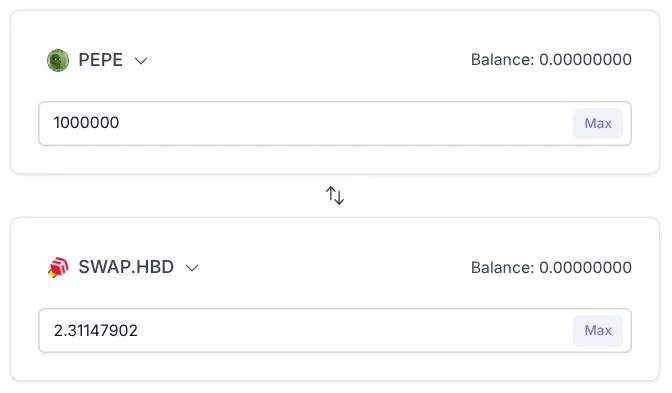
Task: Click Max button in PEPE amount field
Action: 598,123
